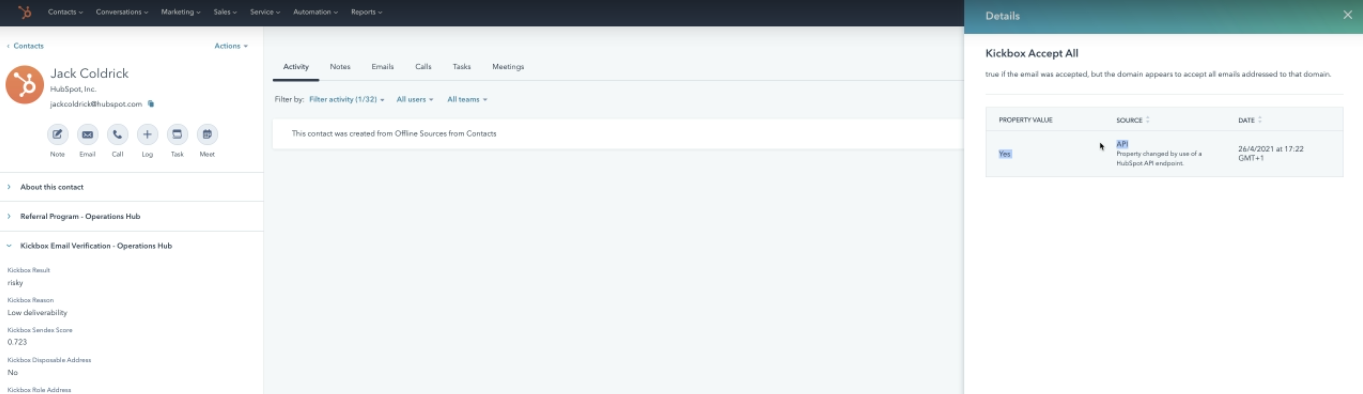Click the company name HubSpot, Inc.
This screenshot has height=394, width=1363.
point(73,89)
